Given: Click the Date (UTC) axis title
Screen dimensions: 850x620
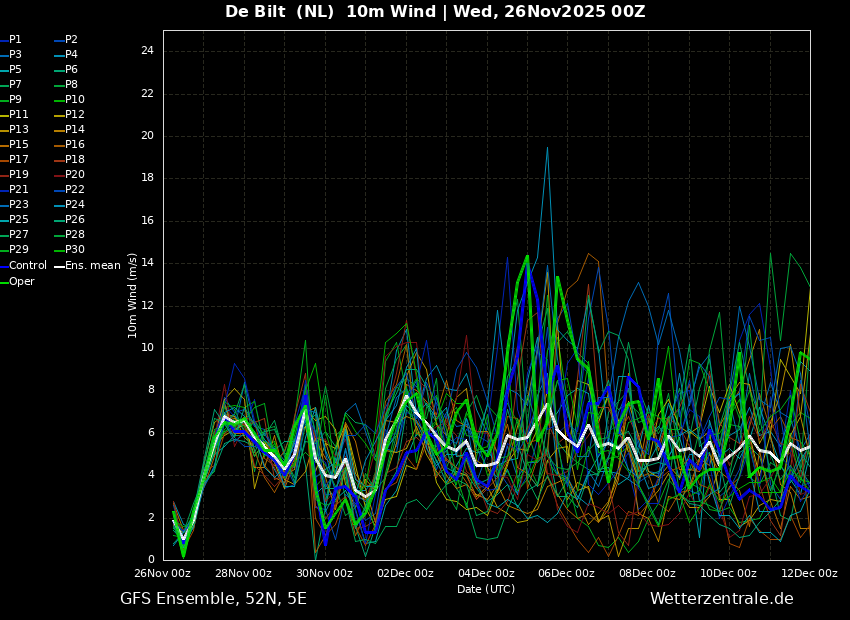Looking at the screenshot, I should click(x=486, y=589).
